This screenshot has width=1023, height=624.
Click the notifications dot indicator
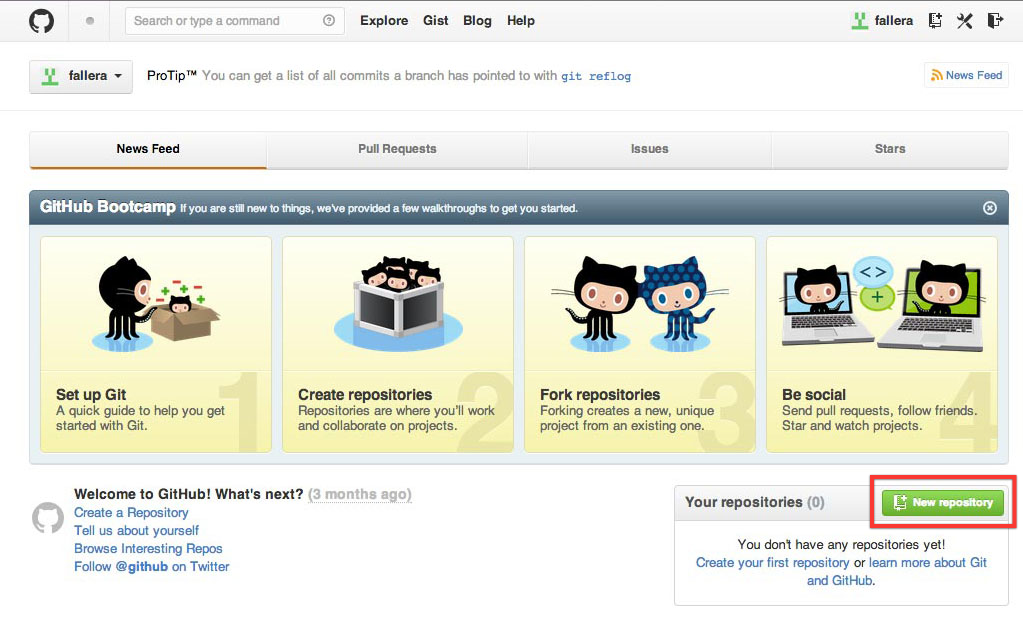pyautogui.click(x=90, y=21)
